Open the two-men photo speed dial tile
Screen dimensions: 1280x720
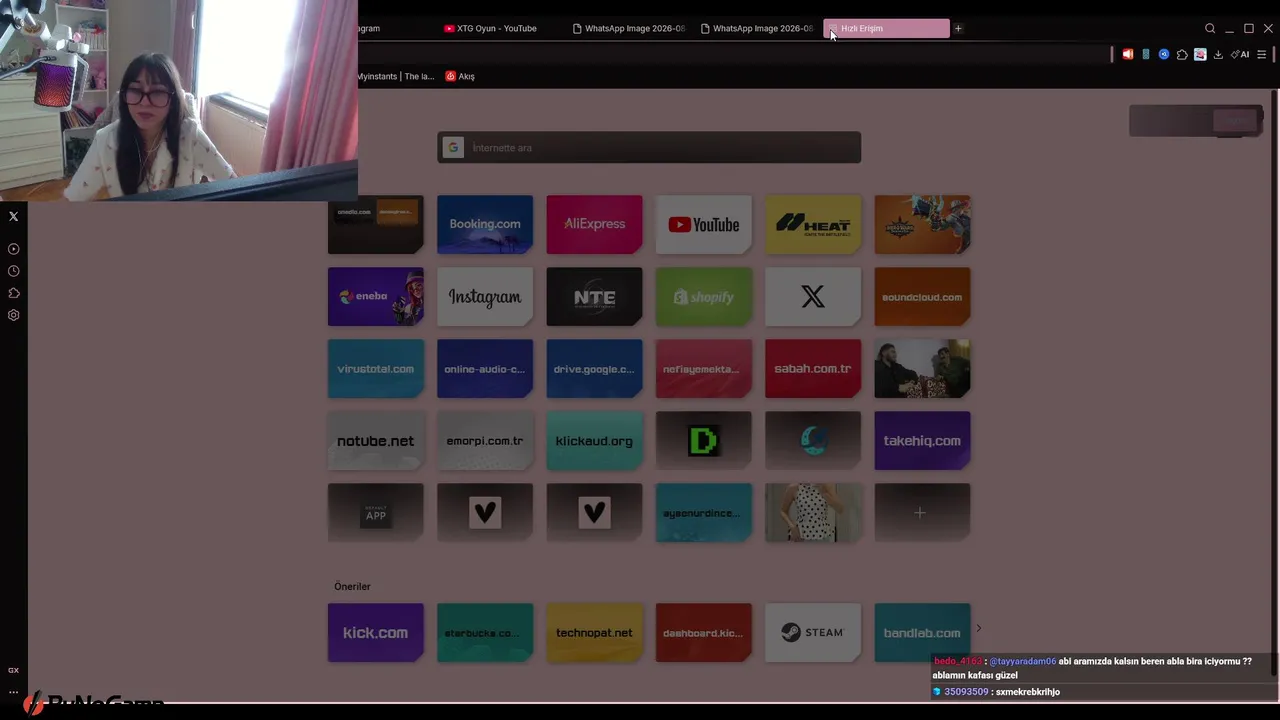(x=922, y=369)
